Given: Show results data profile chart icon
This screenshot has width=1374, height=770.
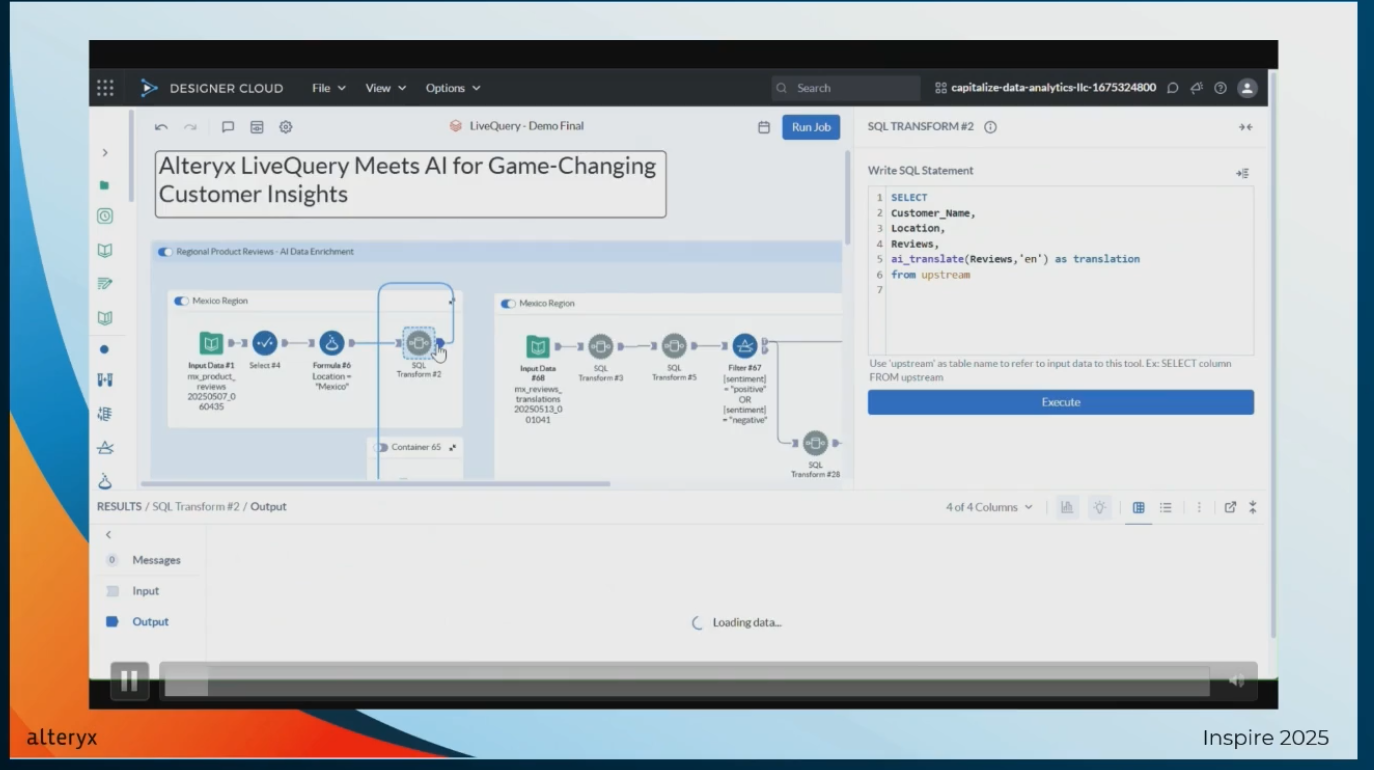Looking at the screenshot, I should (1067, 508).
